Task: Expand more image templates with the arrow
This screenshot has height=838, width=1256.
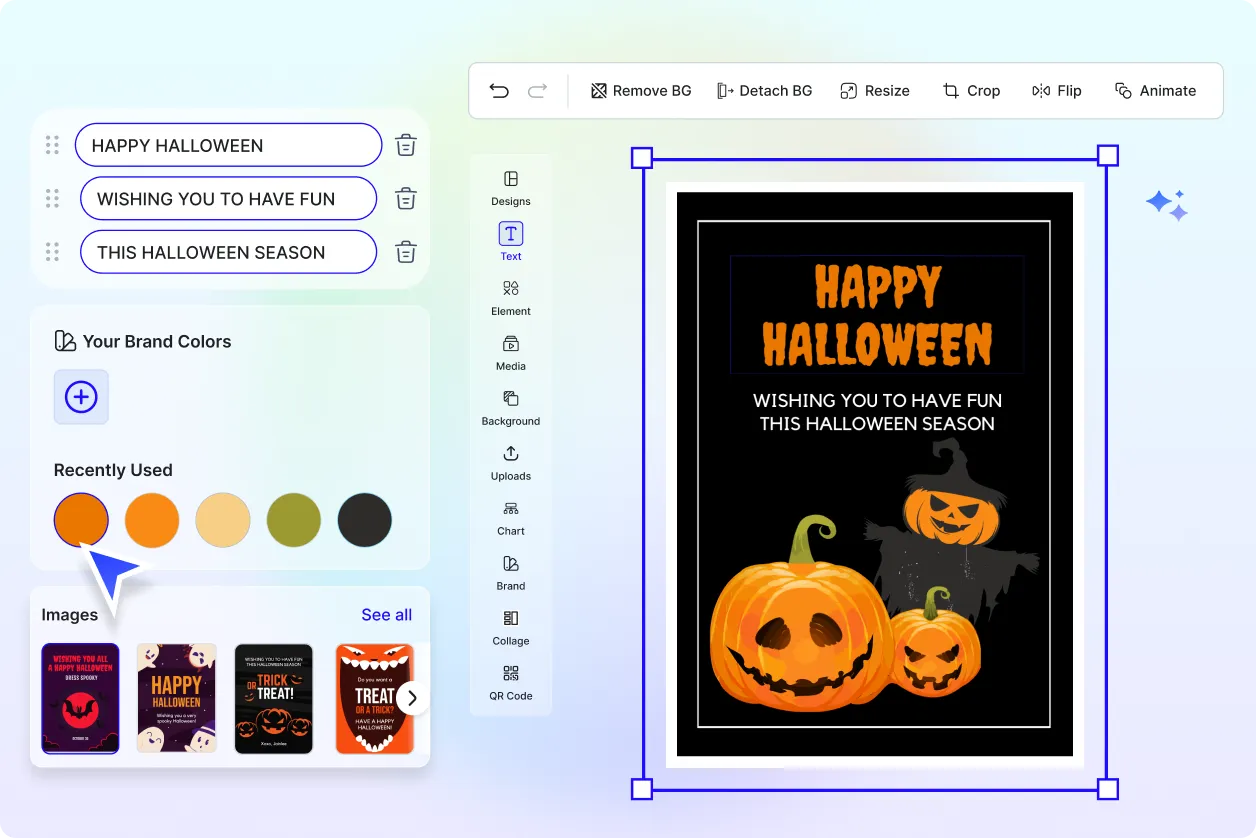Action: point(411,697)
